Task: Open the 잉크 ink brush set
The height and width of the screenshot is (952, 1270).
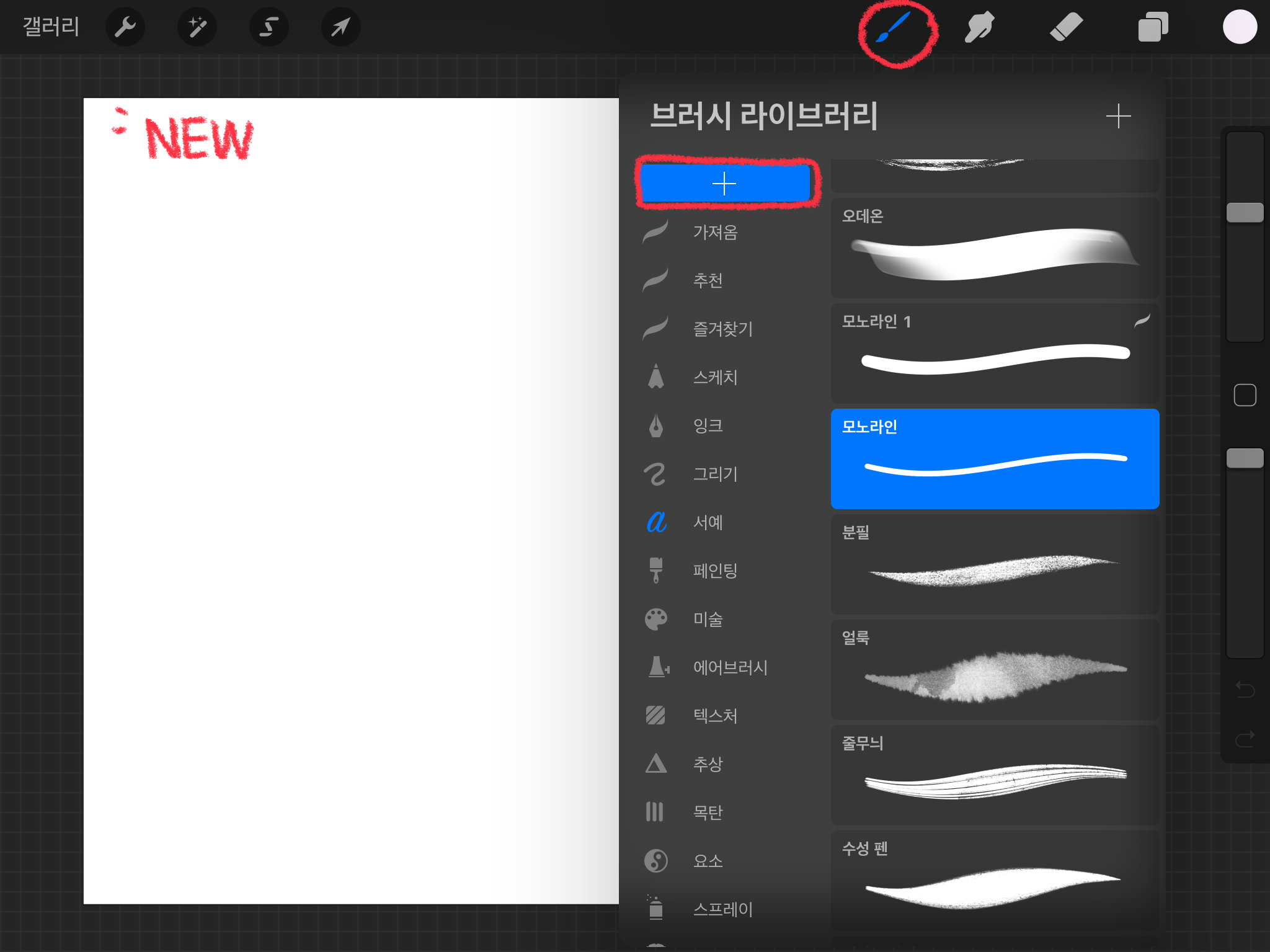Action: [x=707, y=425]
